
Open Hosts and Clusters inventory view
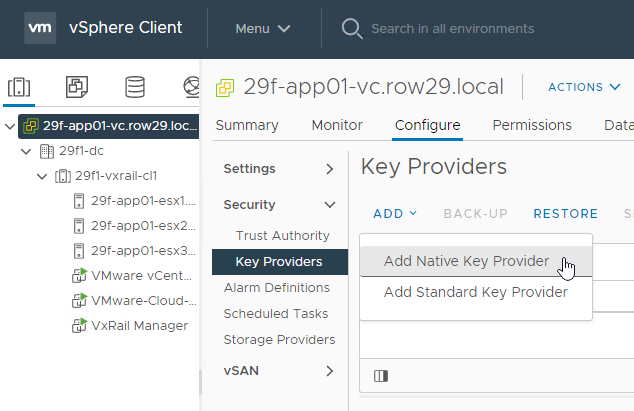19,87
